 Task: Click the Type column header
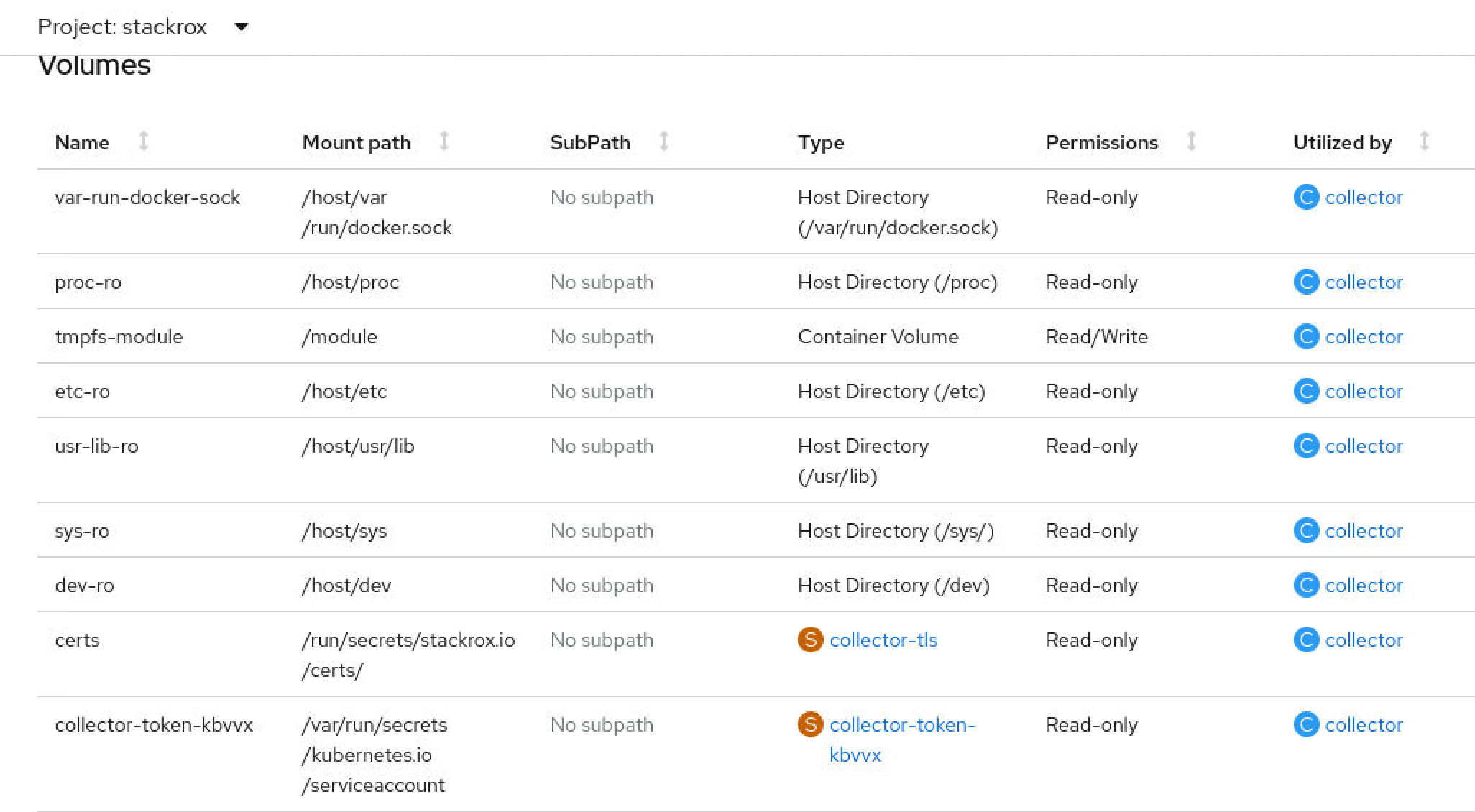820,142
